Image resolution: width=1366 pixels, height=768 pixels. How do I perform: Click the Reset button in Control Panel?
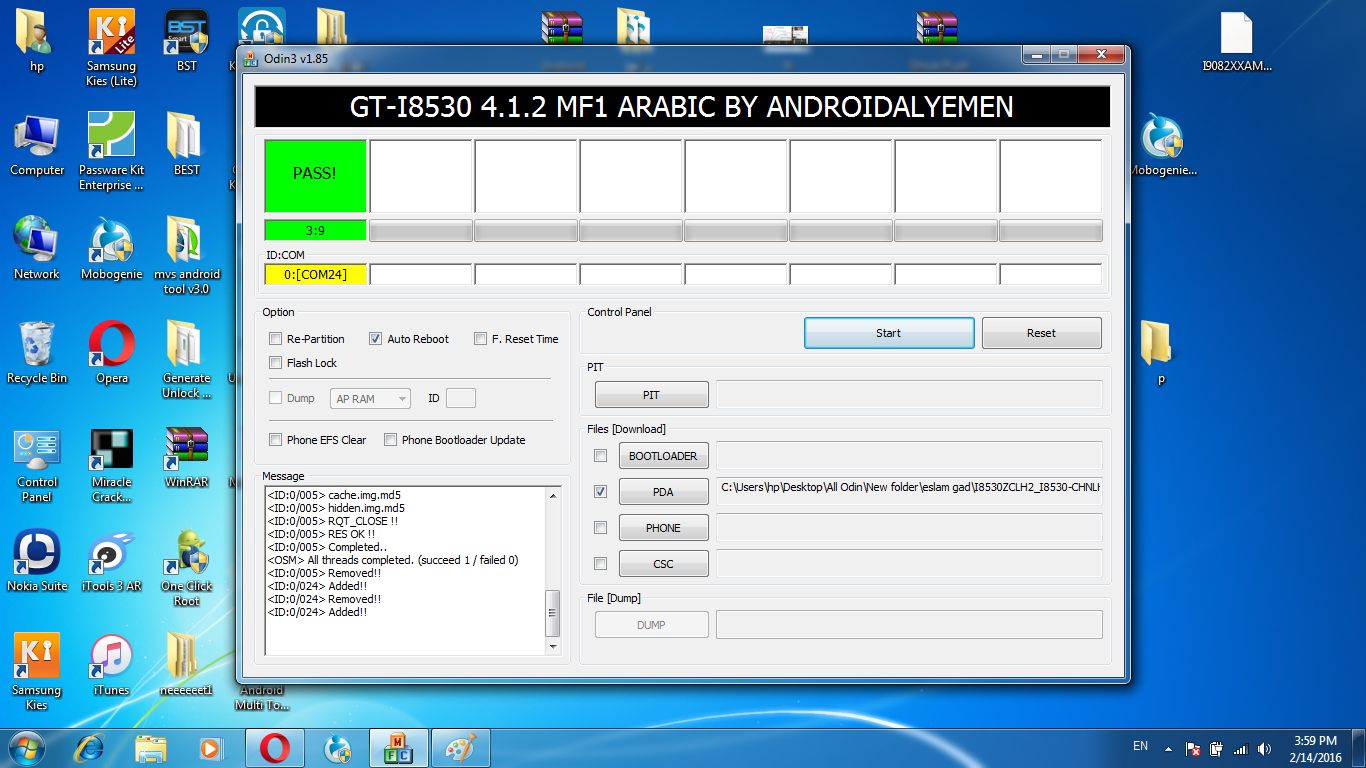1042,333
